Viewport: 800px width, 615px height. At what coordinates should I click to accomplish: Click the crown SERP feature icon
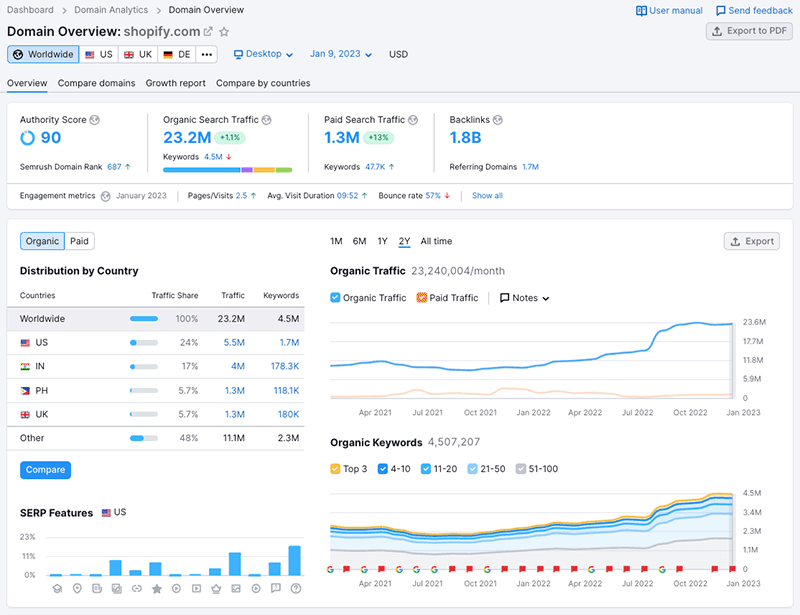(216, 589)
